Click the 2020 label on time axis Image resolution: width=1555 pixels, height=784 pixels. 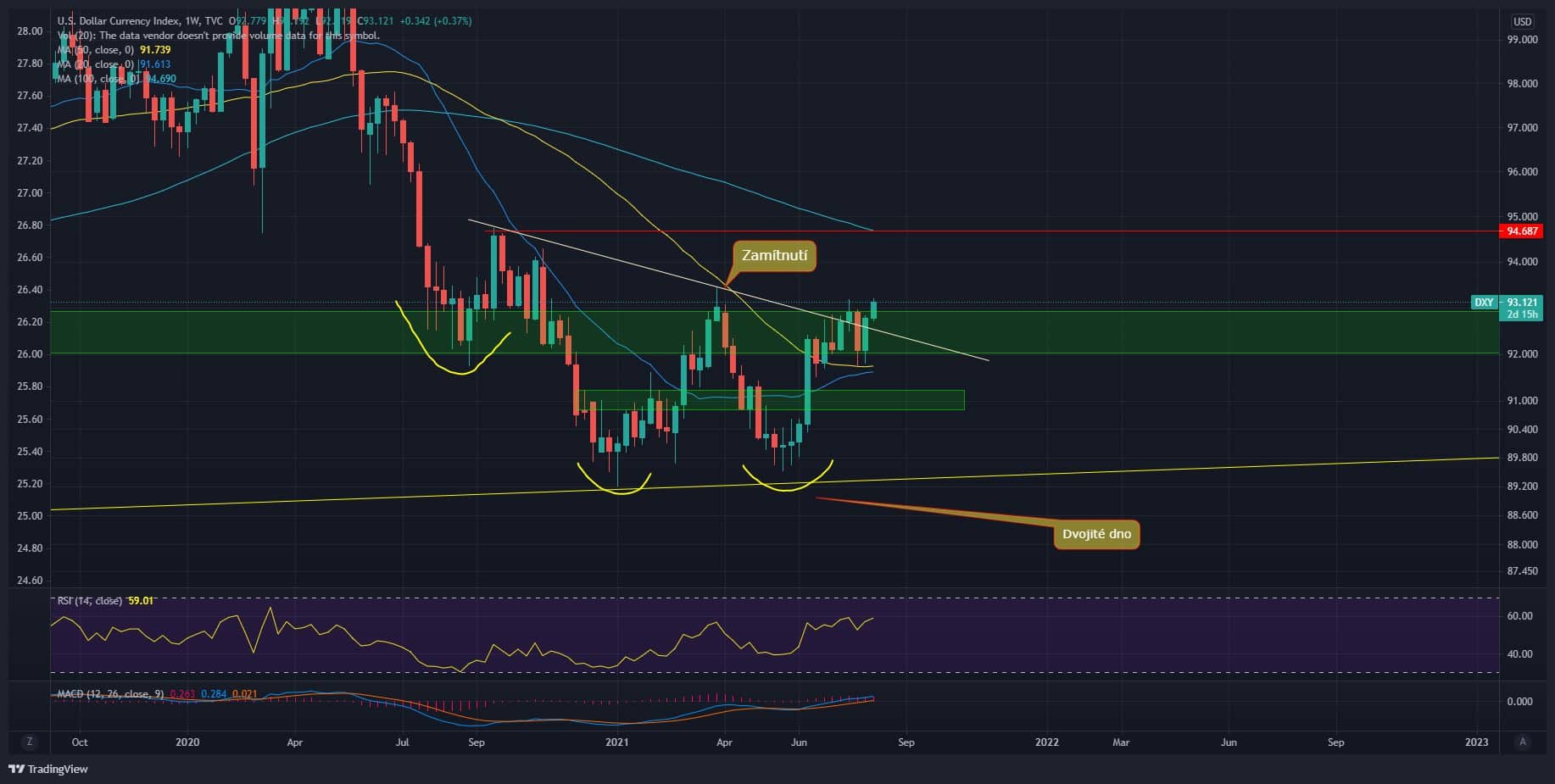tap(187, 742)
